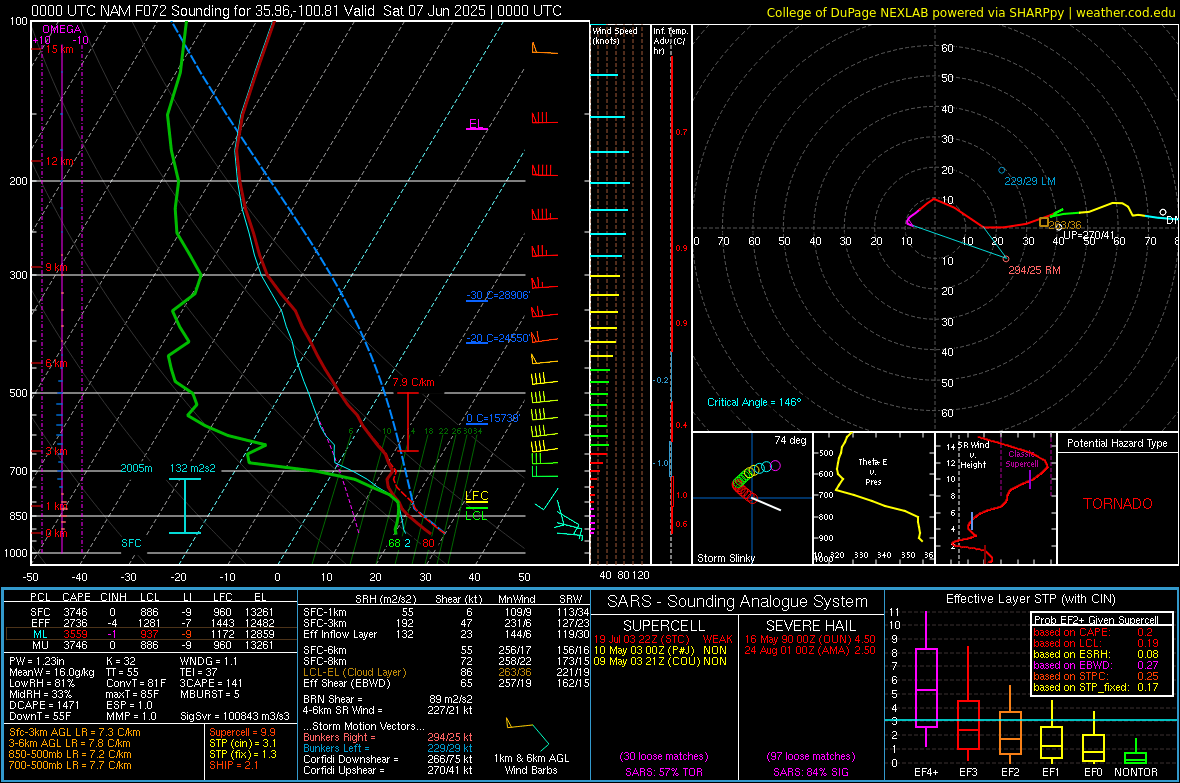
Task: Select the 10 May 03 00Z (P#J) NON match
Action: [x=661, y=650]
